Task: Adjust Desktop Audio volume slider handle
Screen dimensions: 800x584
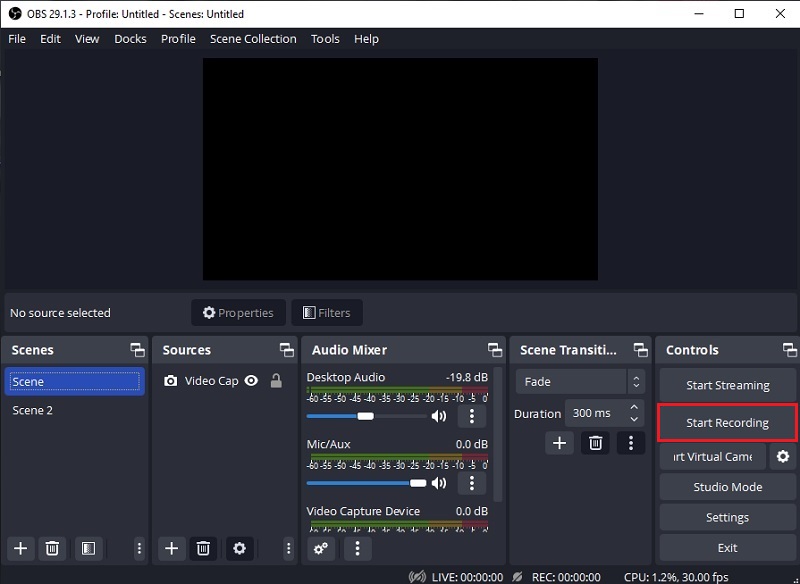Action: pyautogui.click(x=365, y=416)
